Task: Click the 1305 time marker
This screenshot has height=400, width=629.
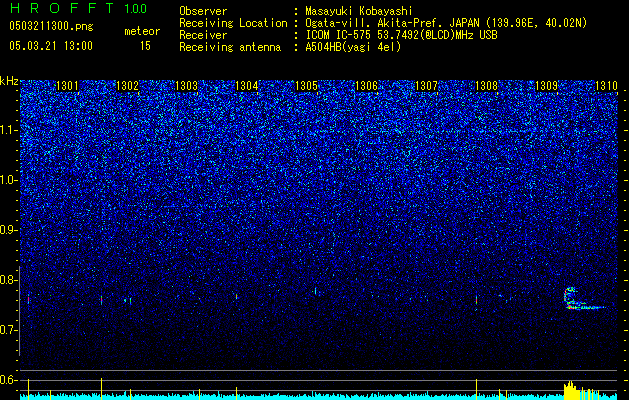Action: (306, 86)
